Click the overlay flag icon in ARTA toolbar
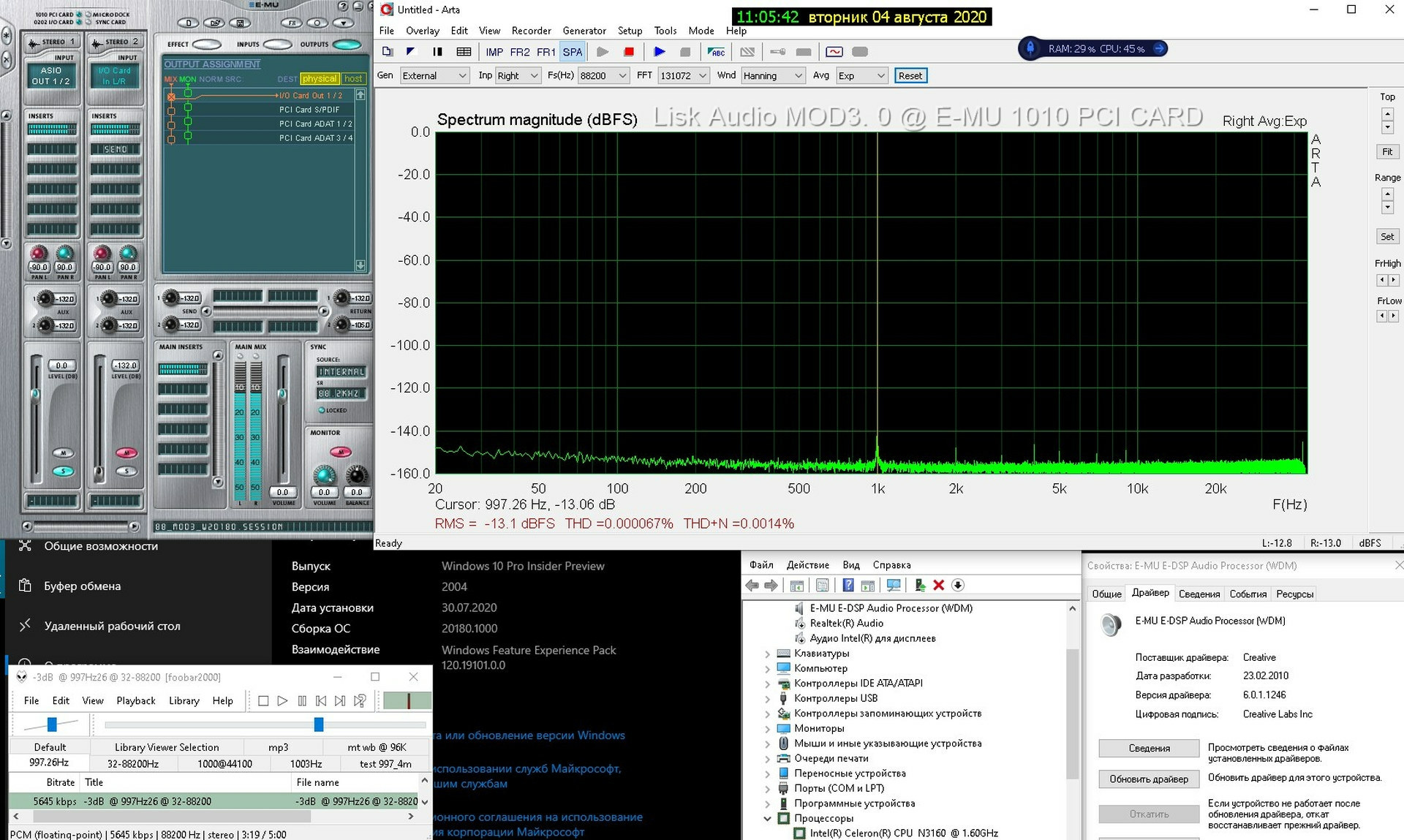Screen dimensions: 1404x840 (x=411, y=52)
